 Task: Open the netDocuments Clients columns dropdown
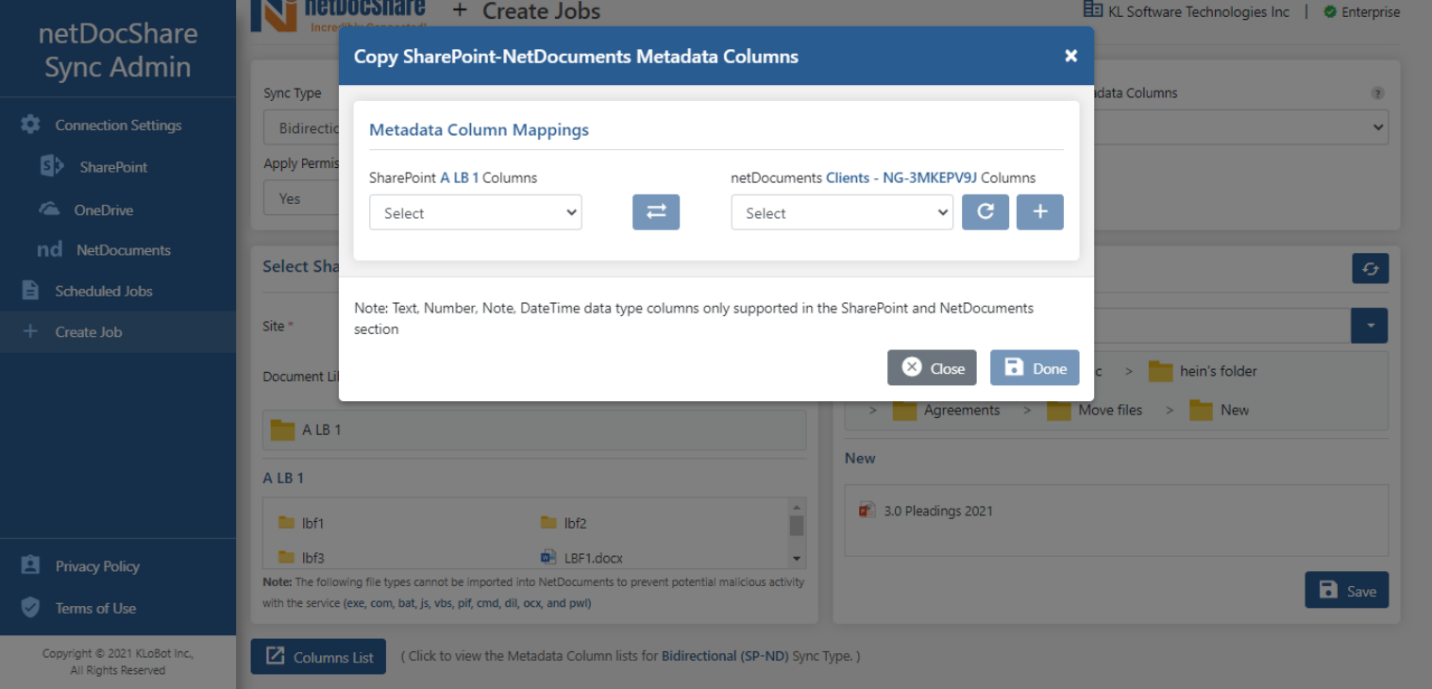click(x=842, y=212)
